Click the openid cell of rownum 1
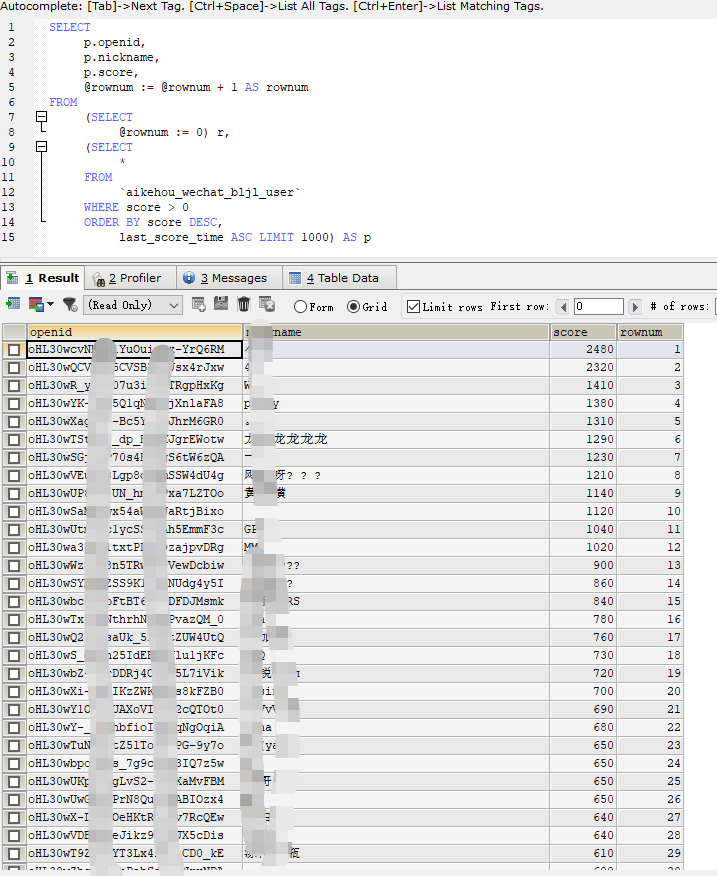Viewport: 717px width, 876px height. click(134, 349)
